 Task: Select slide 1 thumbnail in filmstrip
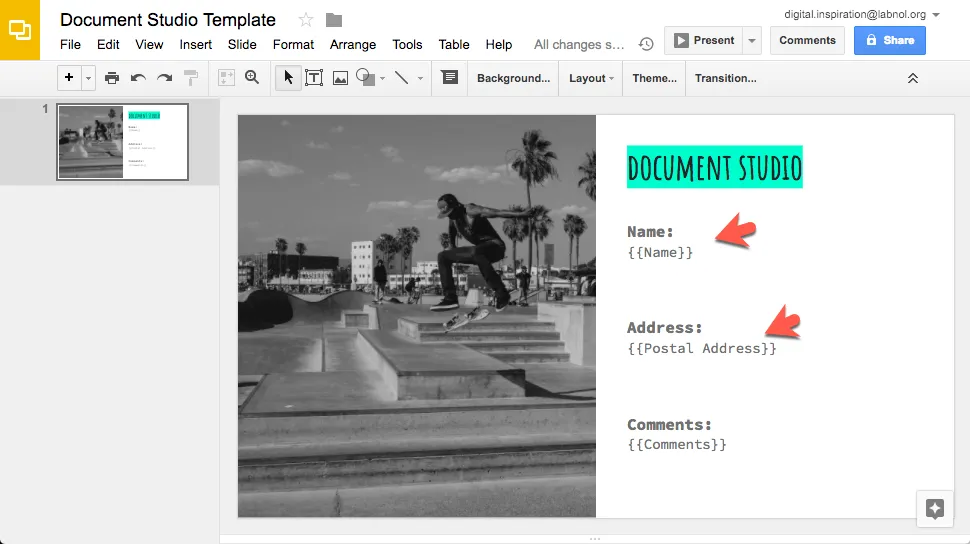tap(122, 142)
